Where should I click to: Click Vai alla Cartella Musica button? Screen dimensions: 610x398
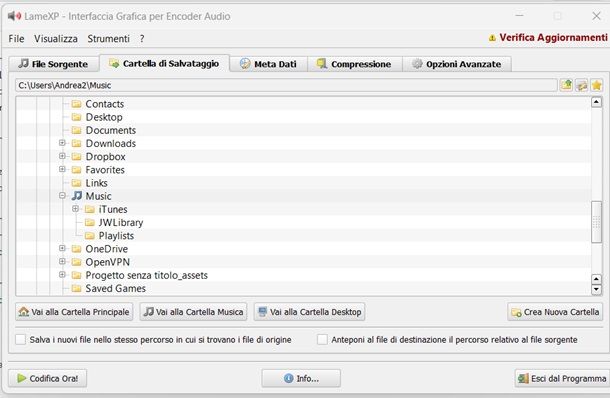tap(193, 312)
